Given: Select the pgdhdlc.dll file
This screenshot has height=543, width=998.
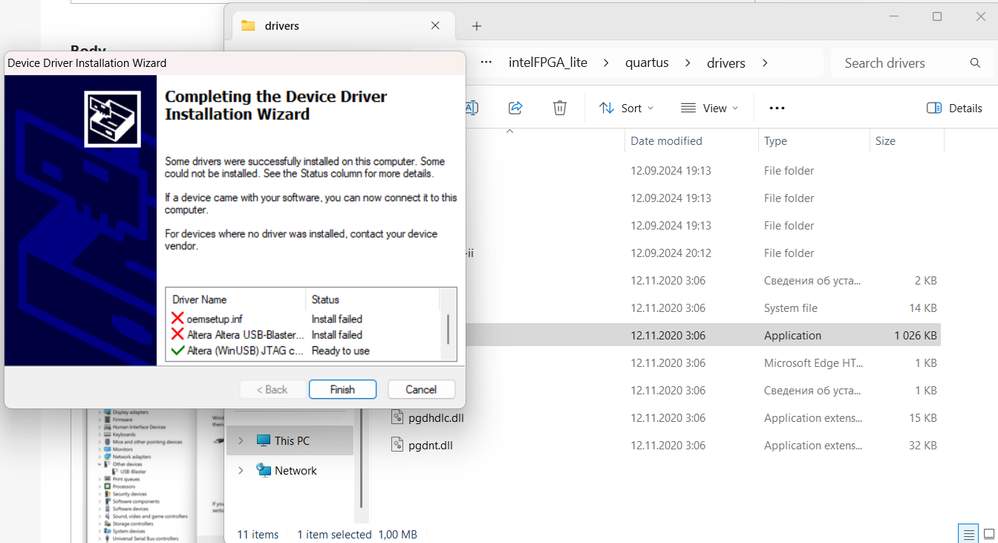Looking at the screenshot, I should pyautogui.click(x=429, y=418).
